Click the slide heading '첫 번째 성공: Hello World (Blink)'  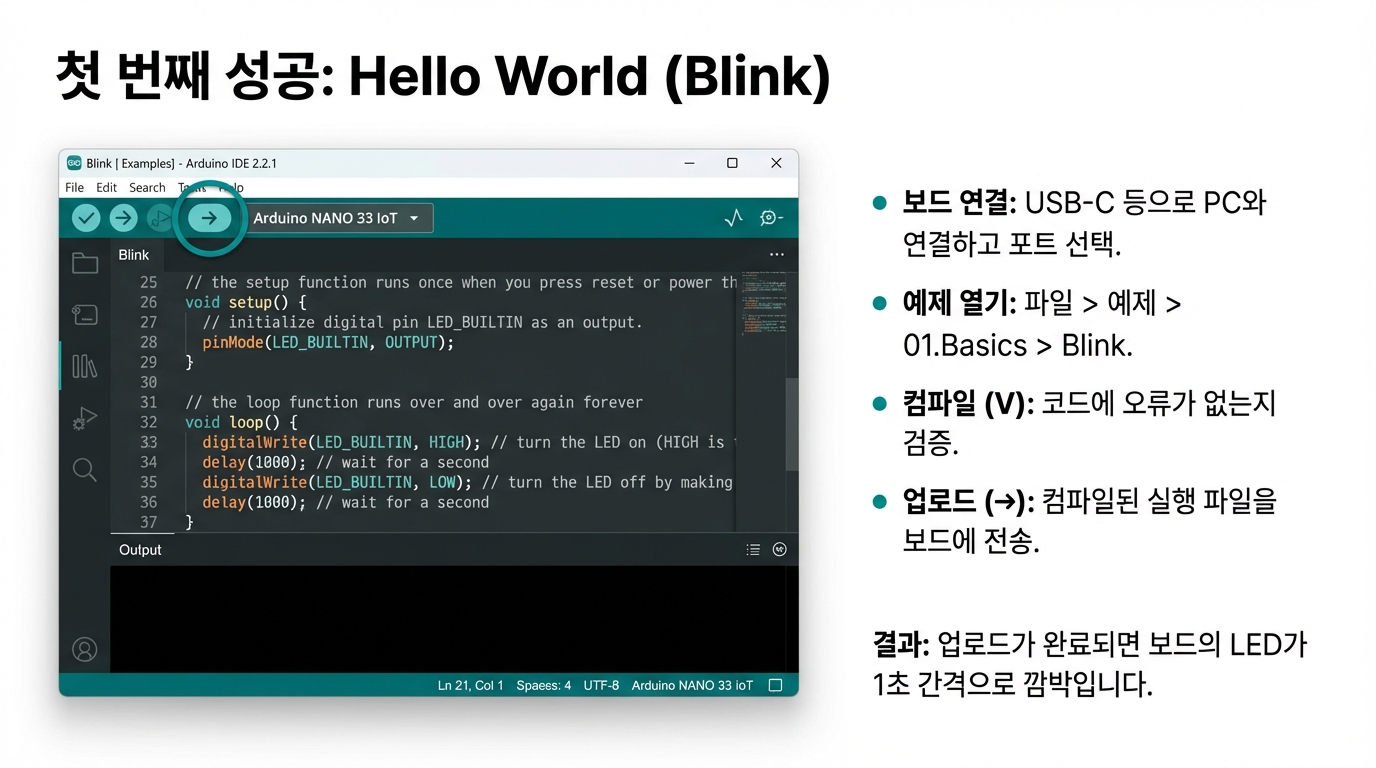click(x=442, y=77)
